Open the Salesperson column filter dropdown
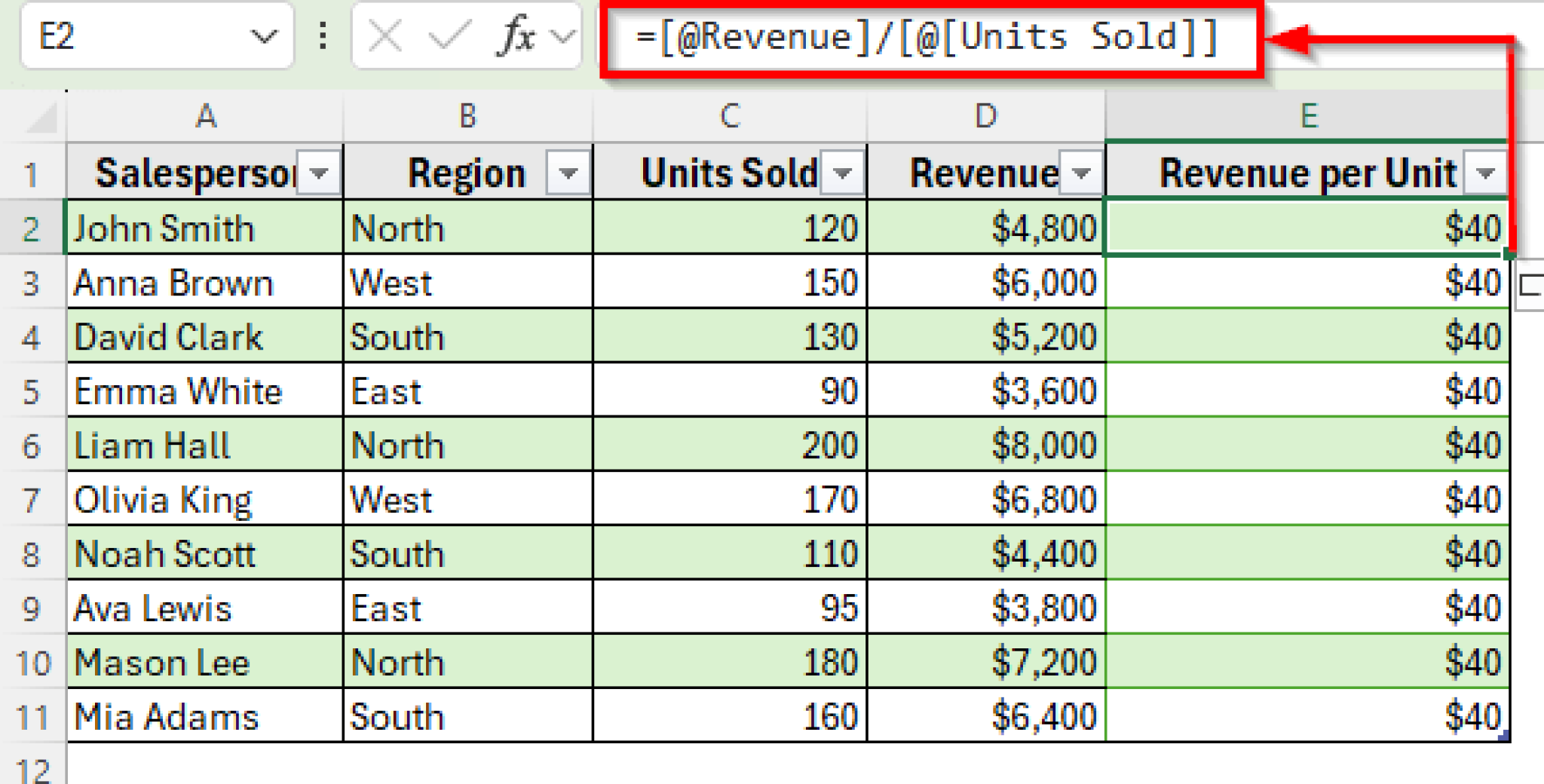 320,173
